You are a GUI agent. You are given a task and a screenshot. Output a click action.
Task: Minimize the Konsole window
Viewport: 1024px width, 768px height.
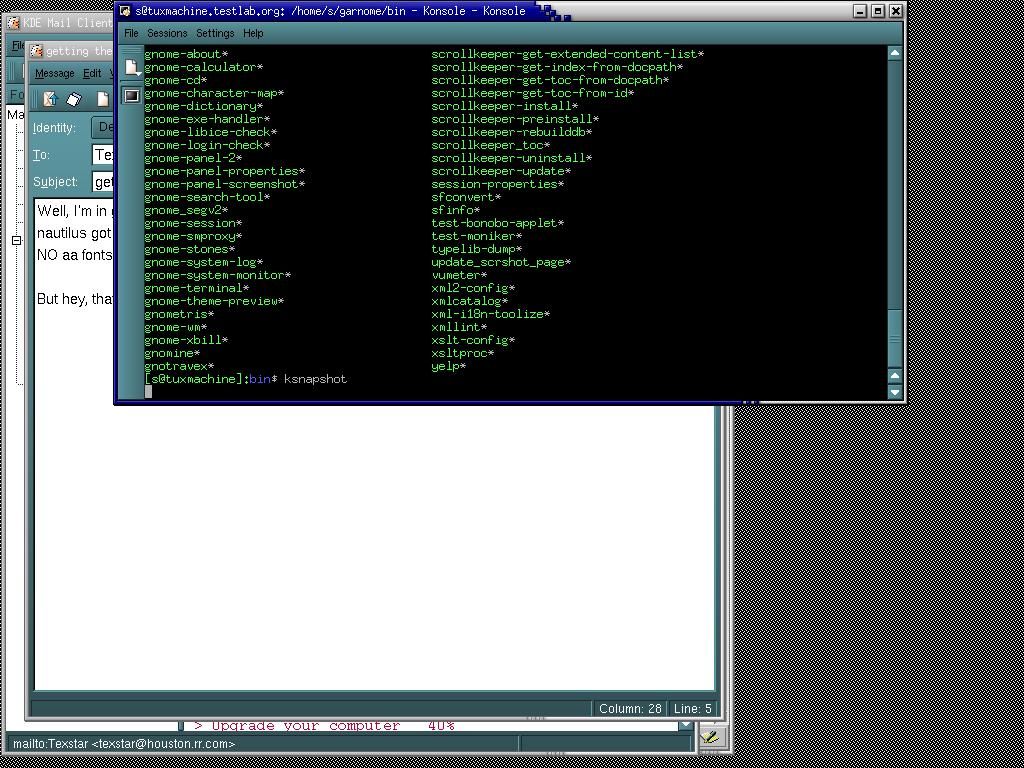861,10
